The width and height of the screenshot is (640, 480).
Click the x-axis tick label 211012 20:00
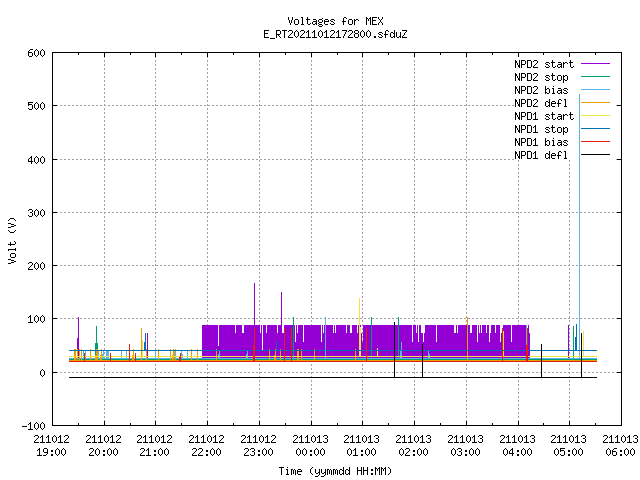[104, 446]
